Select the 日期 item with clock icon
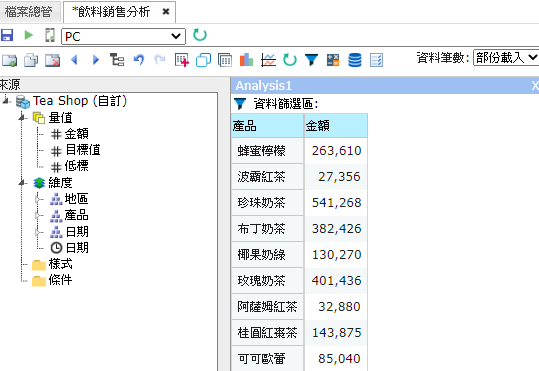This screenshot has height=371, width=539. click(x=77, y=248)
